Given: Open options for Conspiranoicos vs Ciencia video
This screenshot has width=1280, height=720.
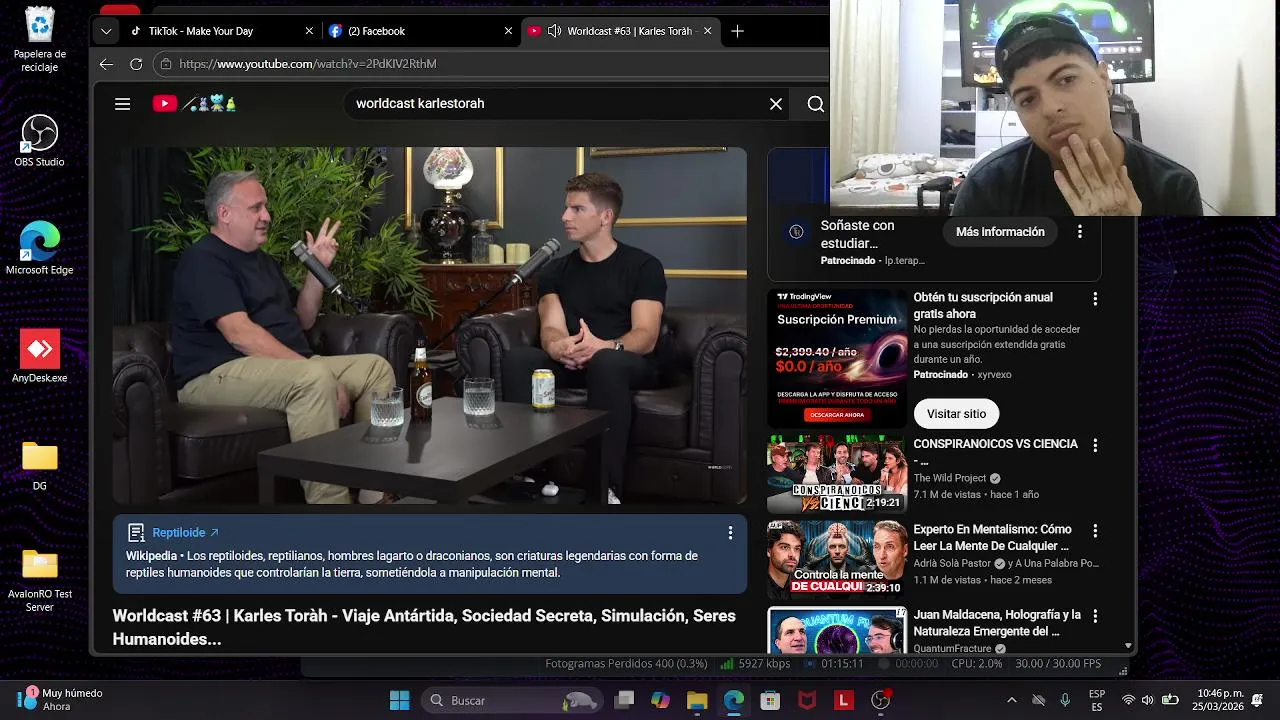Looking at the screenshot, I should [1095, 446].
